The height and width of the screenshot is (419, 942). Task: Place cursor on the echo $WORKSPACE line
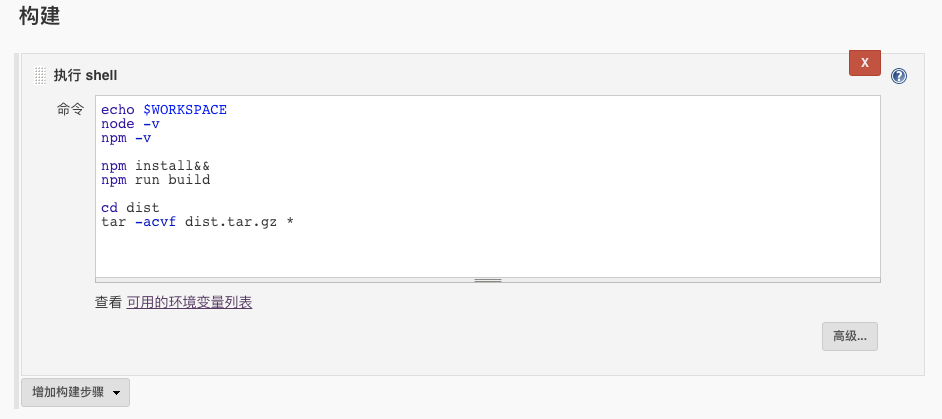pyautogui.click(x=164, y=110)
